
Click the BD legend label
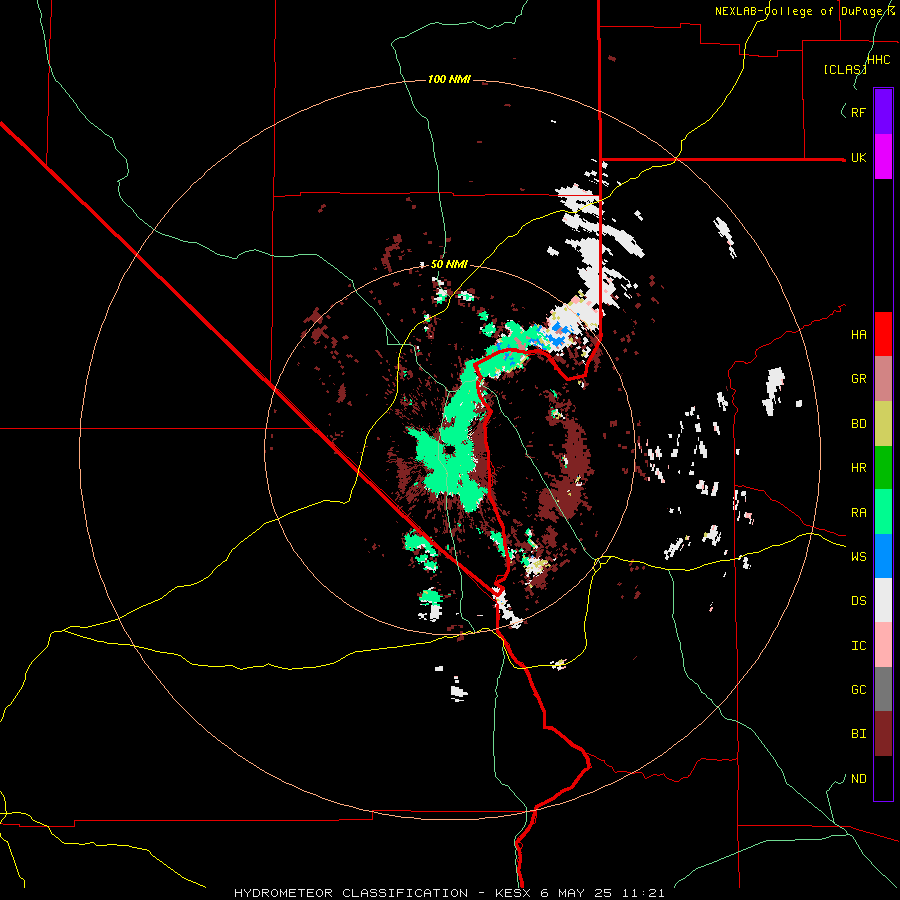pos(858,424)
